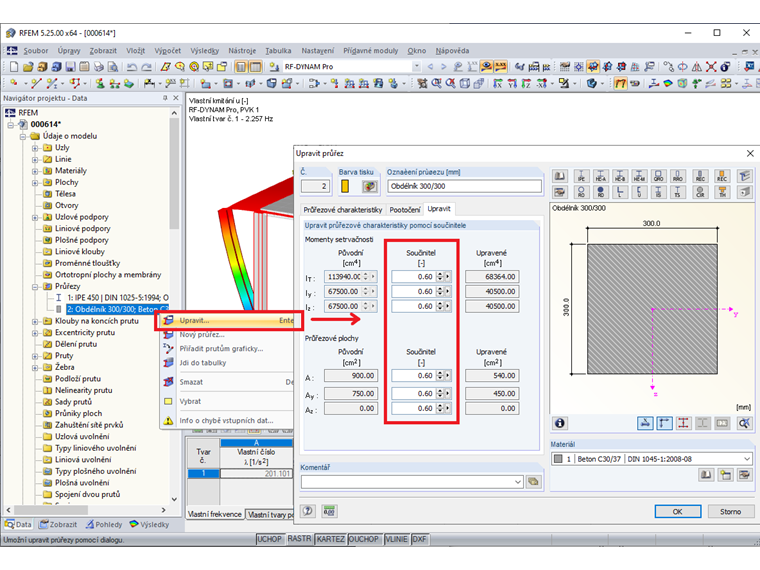760x570 pixels.
Task: Select the QRO hollow section icon
Action: click(658, 176)
